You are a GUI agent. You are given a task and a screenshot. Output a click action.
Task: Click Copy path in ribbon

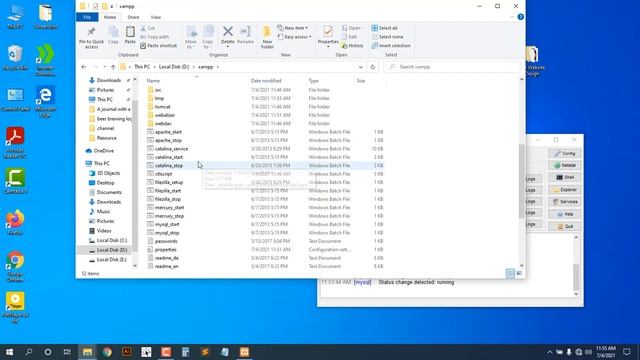tap(155, 37)
